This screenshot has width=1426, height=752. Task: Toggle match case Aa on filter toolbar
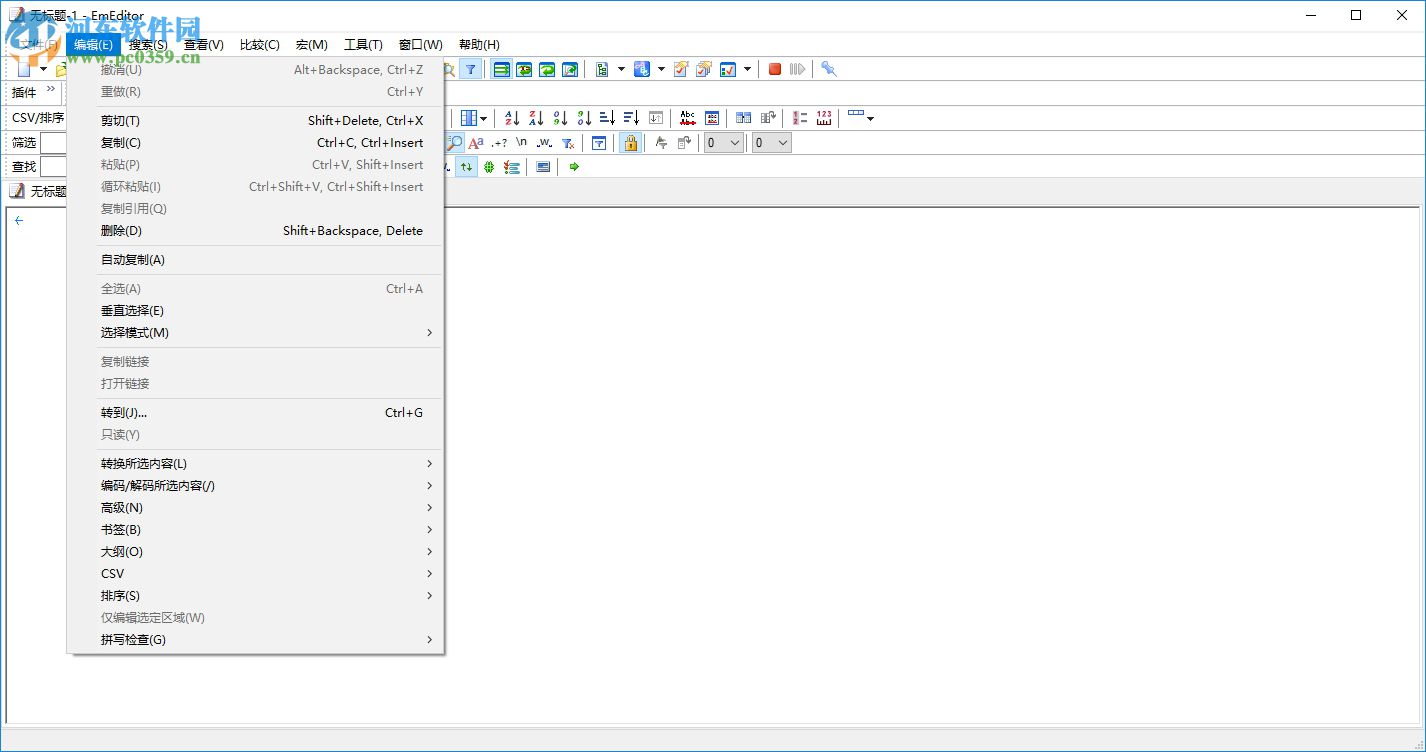pyautogui.click(x=477, y=142)
